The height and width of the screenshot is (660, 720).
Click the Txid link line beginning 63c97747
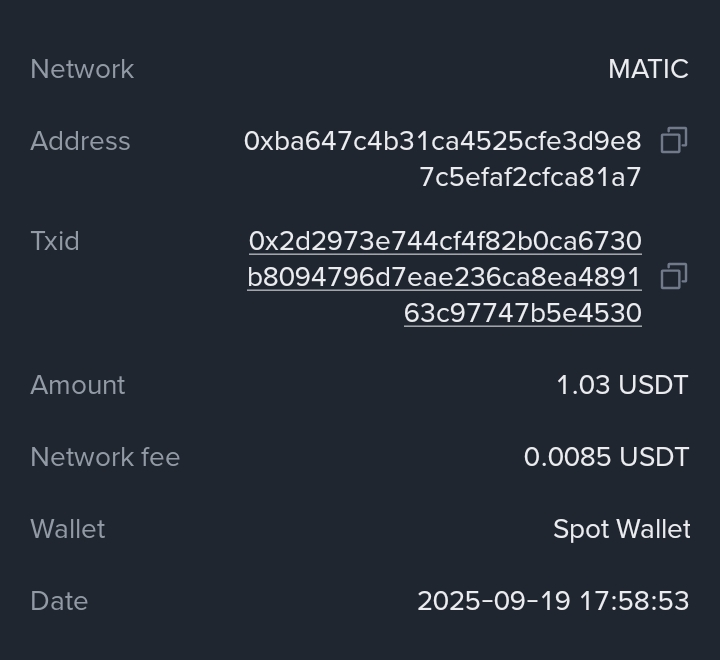pos(522,313)
